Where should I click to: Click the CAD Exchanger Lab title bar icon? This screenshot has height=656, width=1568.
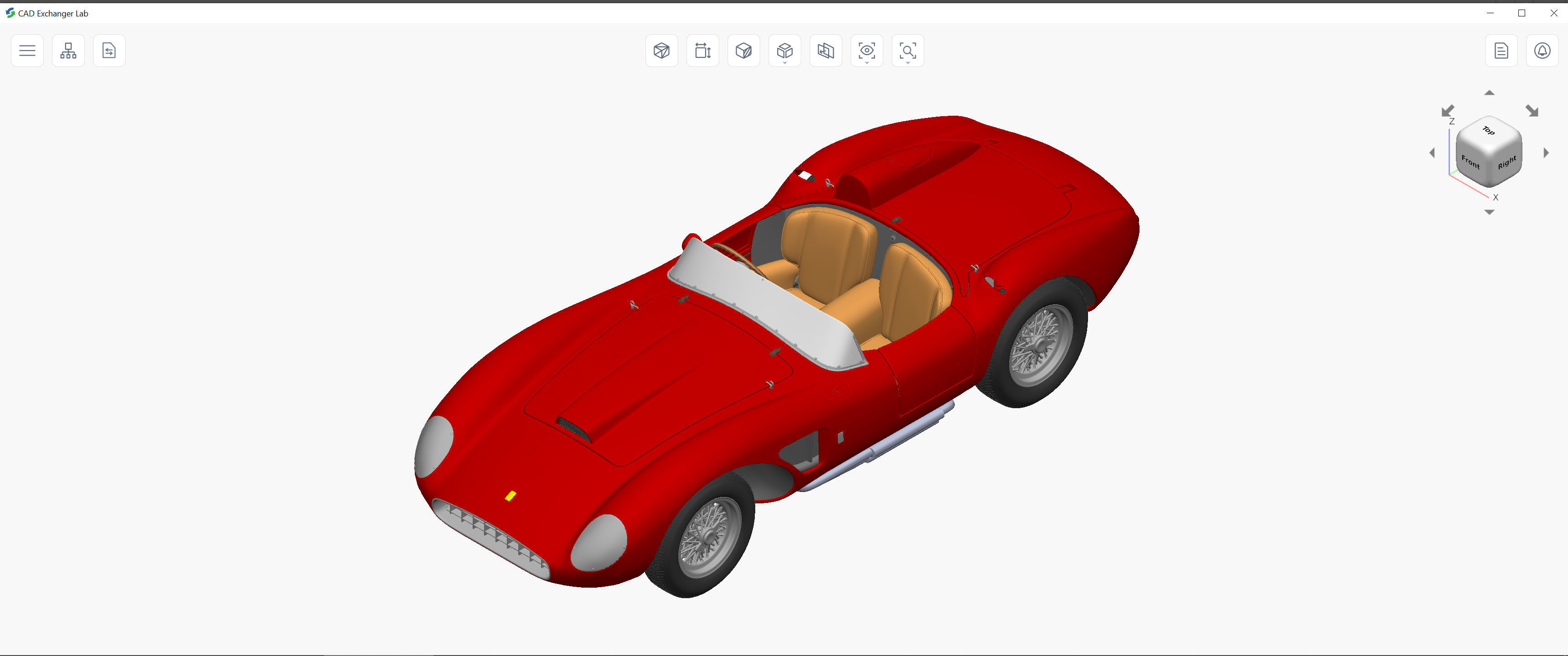(10, 13)
